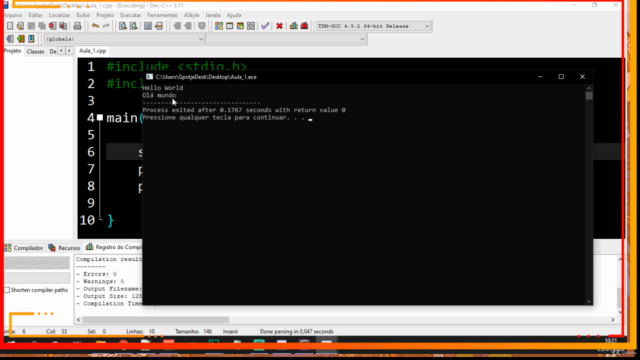
Task: Click the Find toolbar icon
Action: pyautogui.click(x=122, y=26)
